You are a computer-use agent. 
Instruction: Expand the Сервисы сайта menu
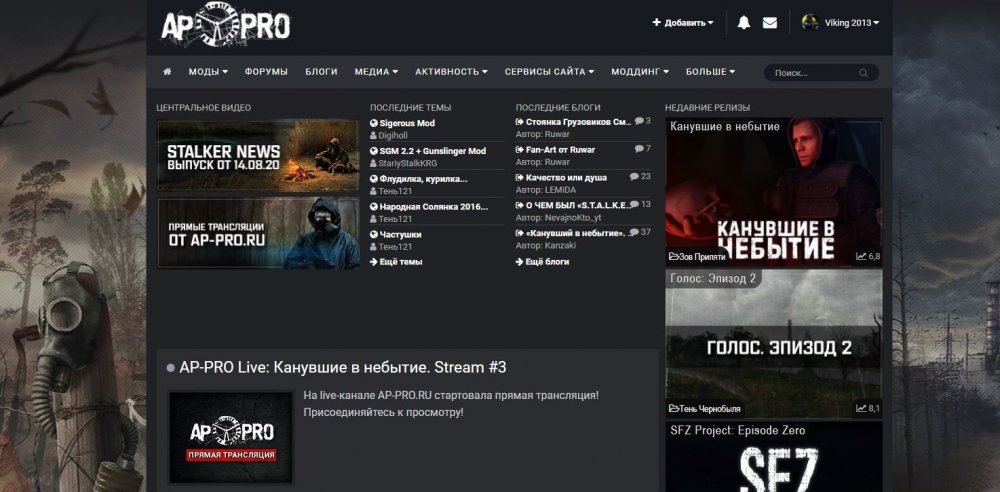coord(549,72)
